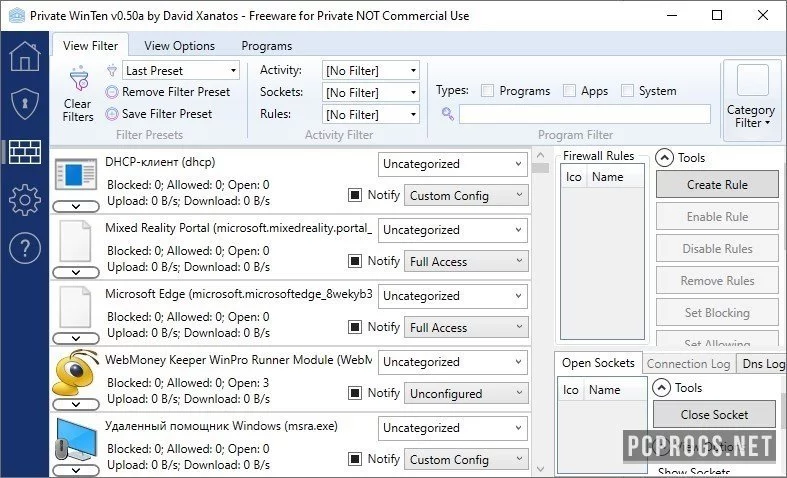Click the Category Filter large icon box
Screen dimensions: 787x478
click(x=752, y=80)
